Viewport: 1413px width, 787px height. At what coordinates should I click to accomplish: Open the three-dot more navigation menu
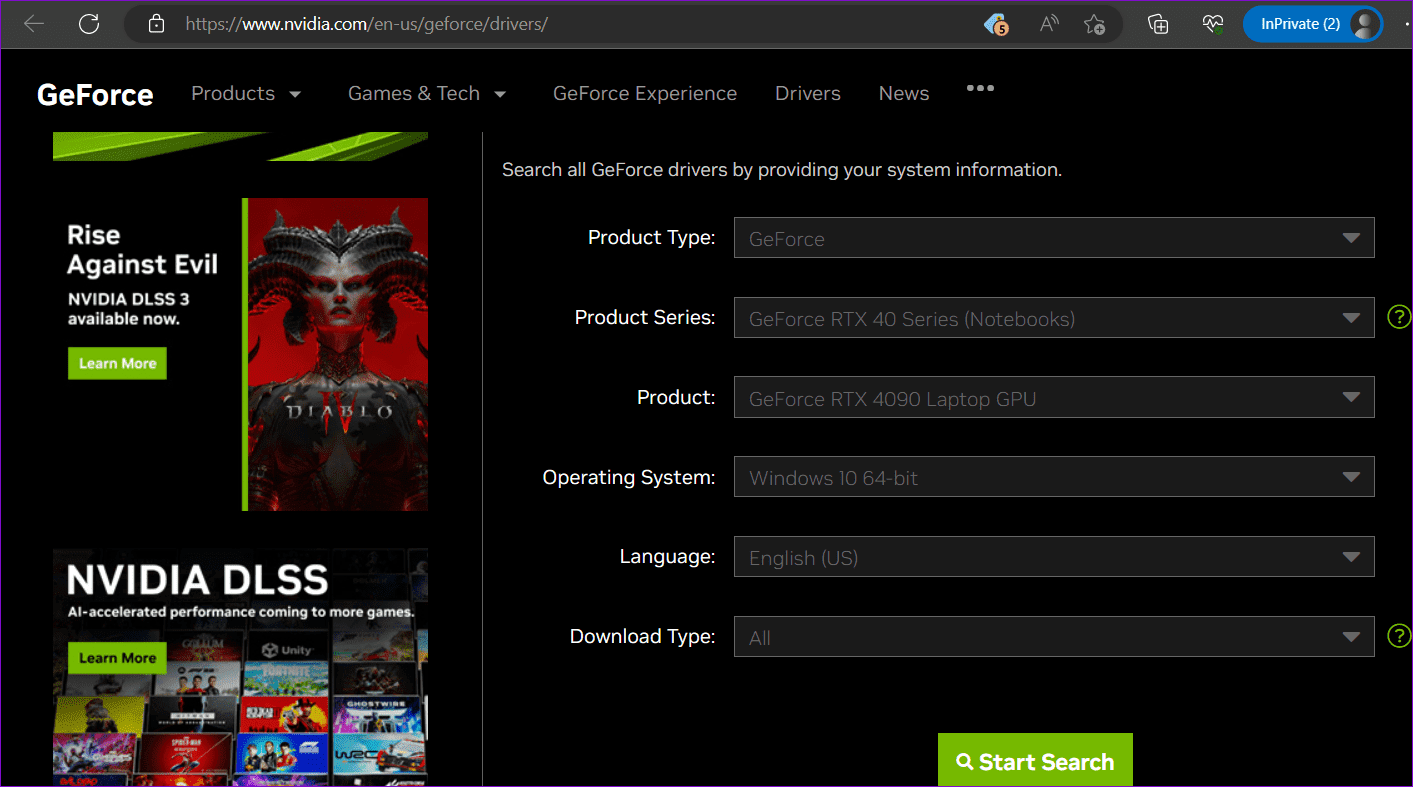pyautogui.click(x=980, y=88)
